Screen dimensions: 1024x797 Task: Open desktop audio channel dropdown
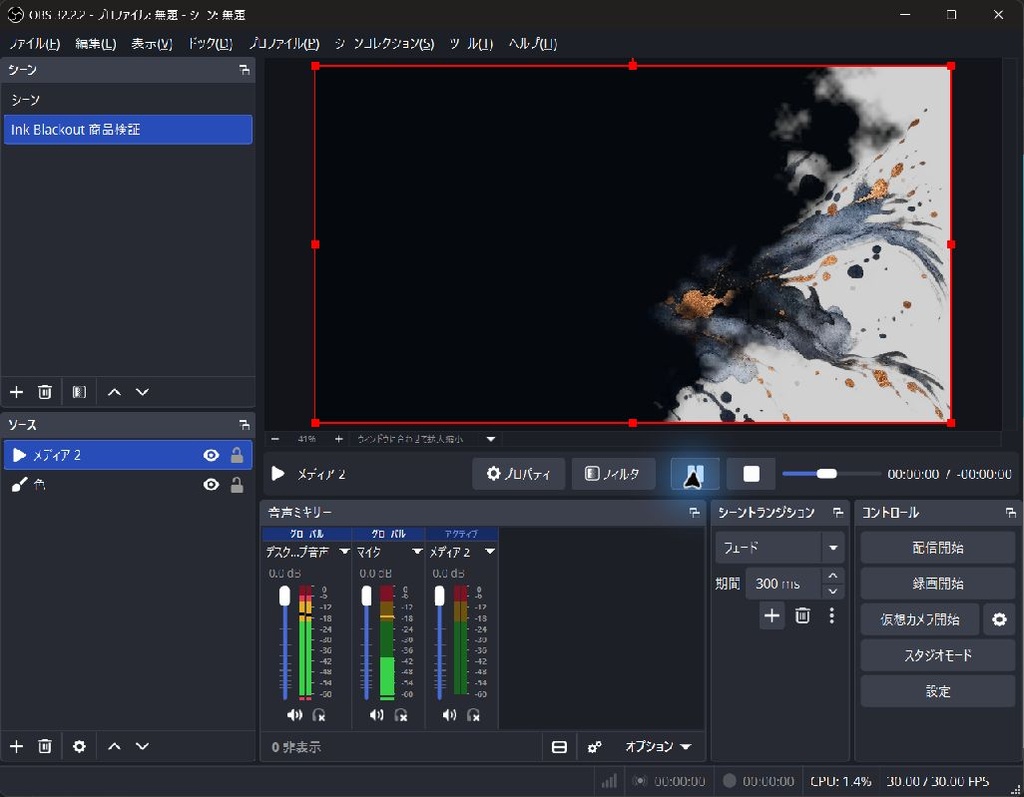[344, 552]
